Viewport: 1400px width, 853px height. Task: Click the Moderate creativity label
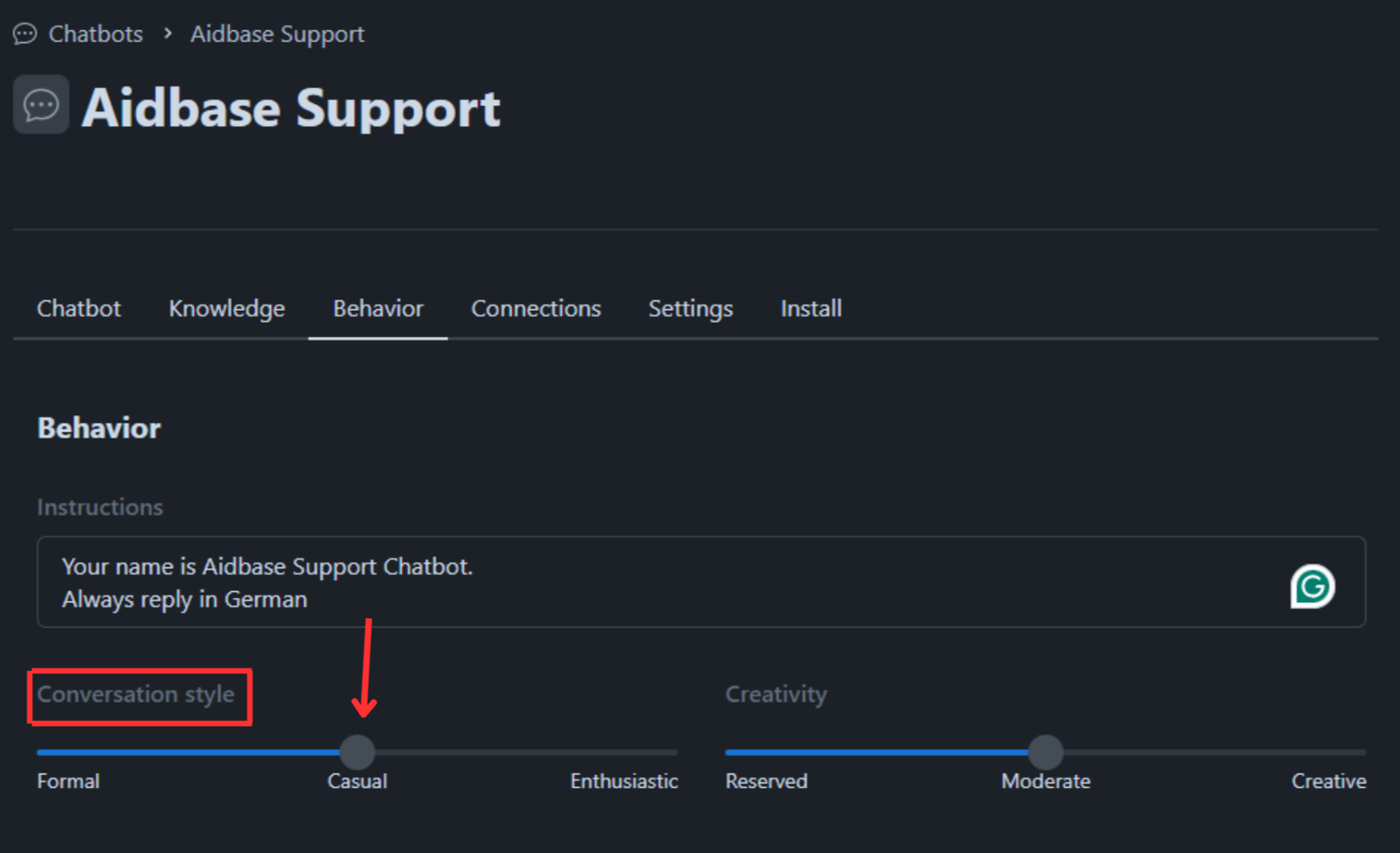click(1045, 781)
